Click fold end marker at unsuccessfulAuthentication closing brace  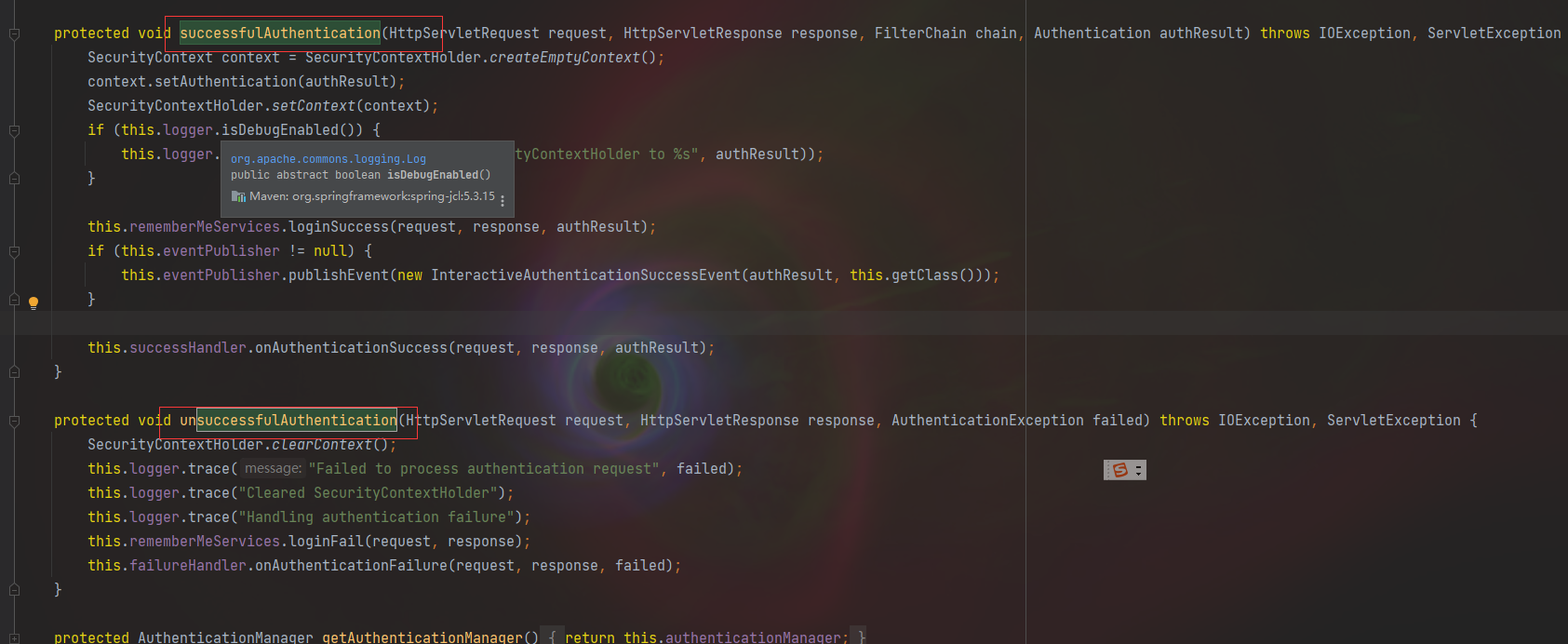[x=14, y=590]
